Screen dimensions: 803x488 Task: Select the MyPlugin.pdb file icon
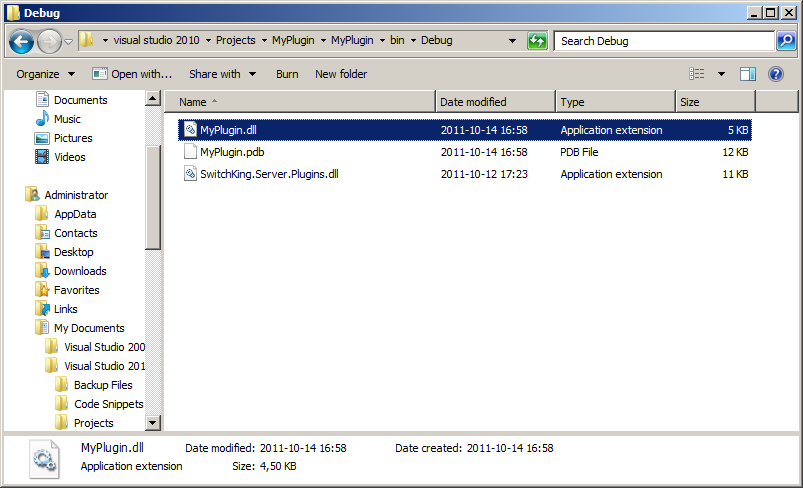[190, 152]
